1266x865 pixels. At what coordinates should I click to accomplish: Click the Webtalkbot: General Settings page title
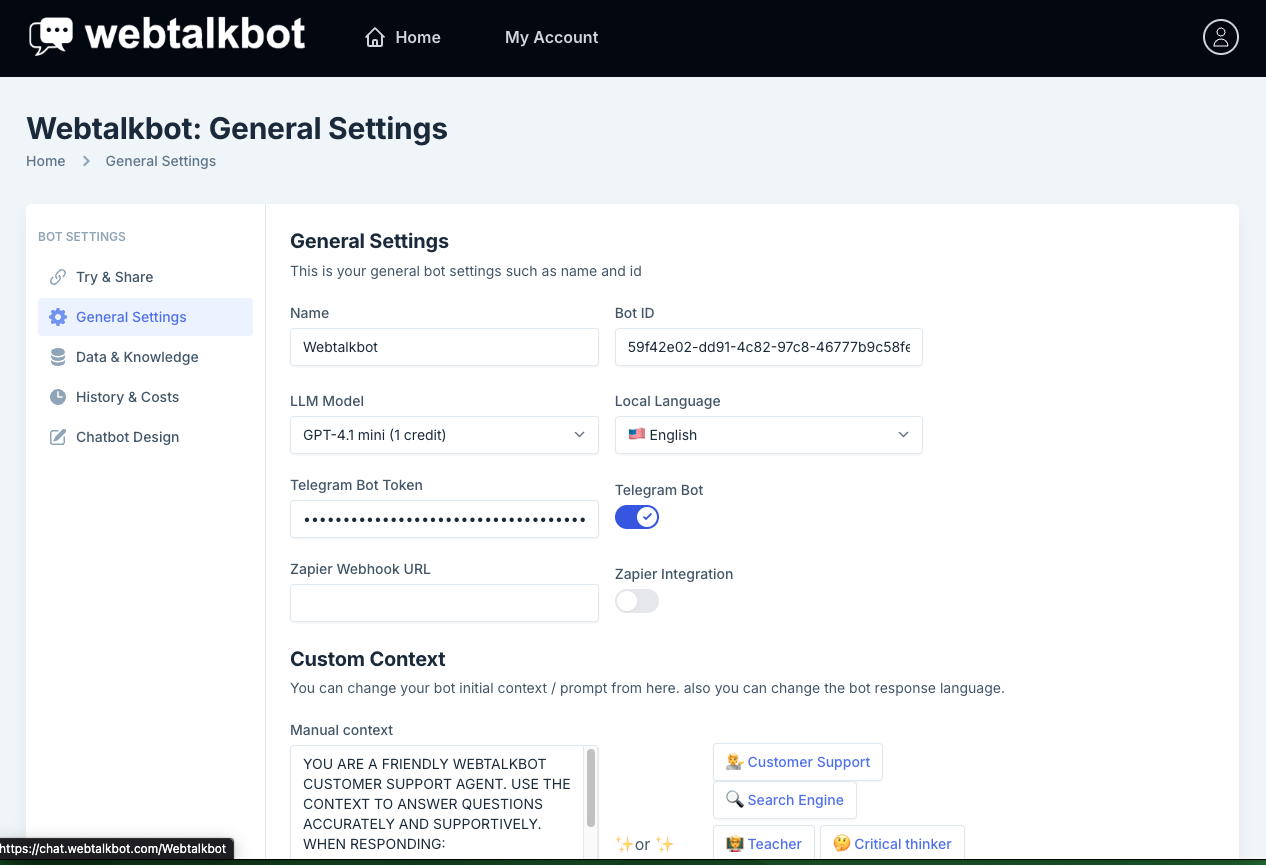237,128
